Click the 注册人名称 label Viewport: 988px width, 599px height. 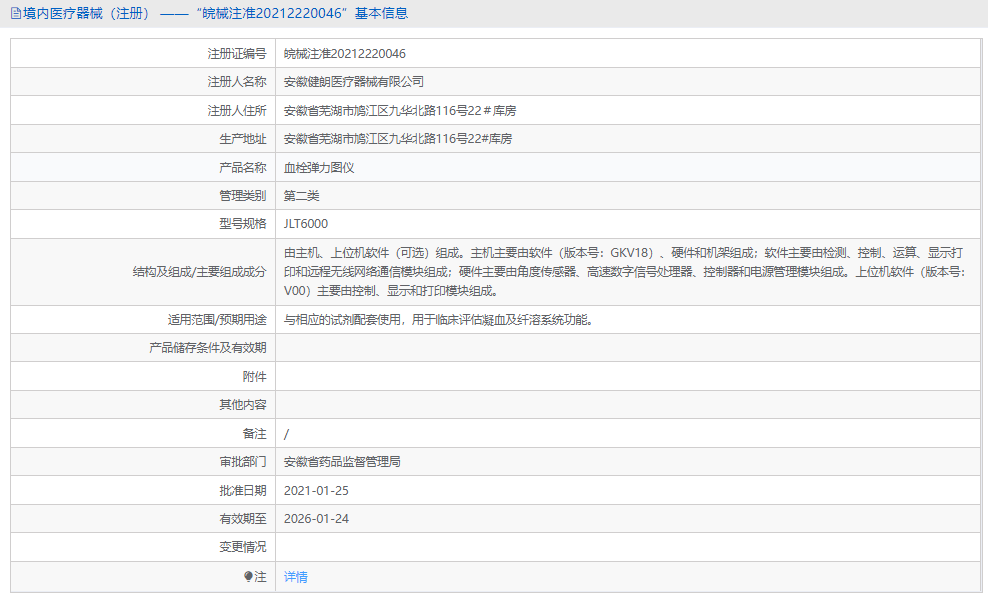237,82
